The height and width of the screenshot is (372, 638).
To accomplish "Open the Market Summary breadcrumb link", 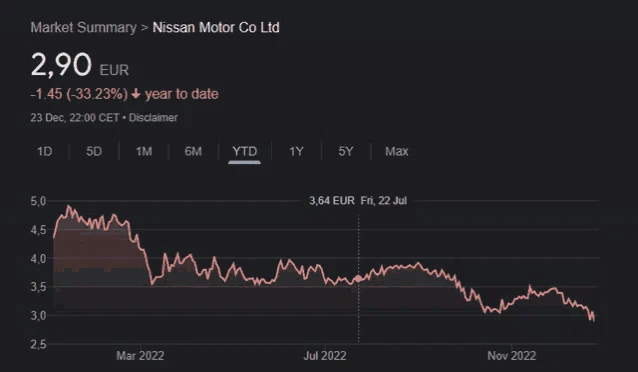I will [x=83, y=27].
